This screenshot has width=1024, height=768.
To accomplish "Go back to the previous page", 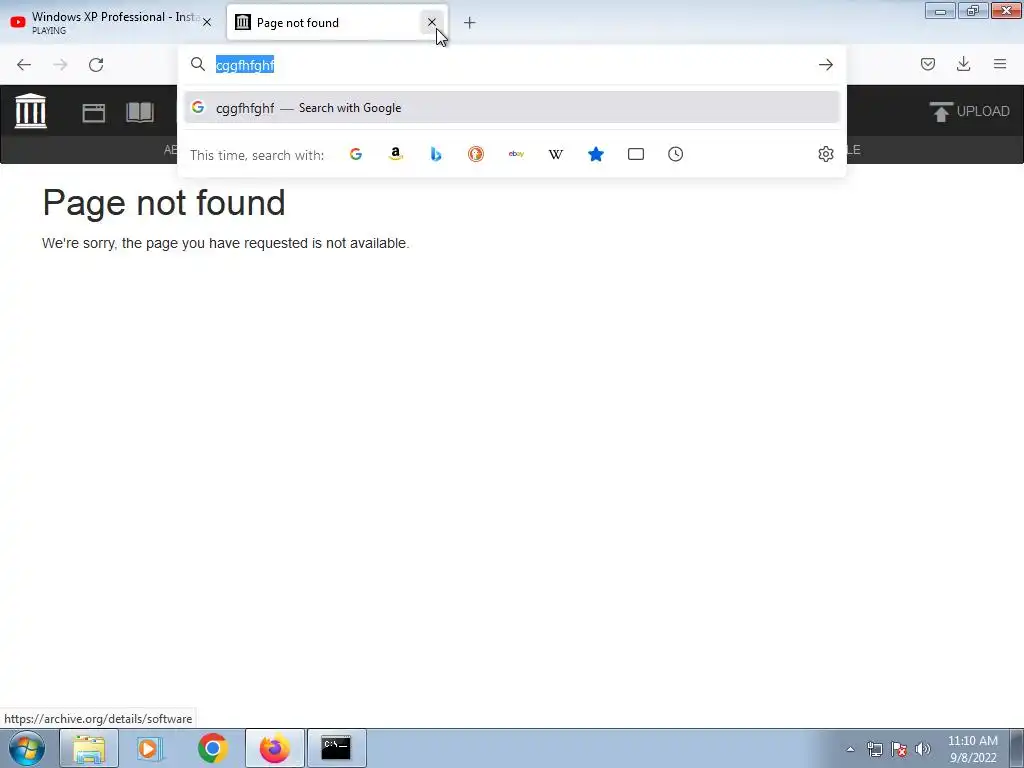I will point(24,65).
